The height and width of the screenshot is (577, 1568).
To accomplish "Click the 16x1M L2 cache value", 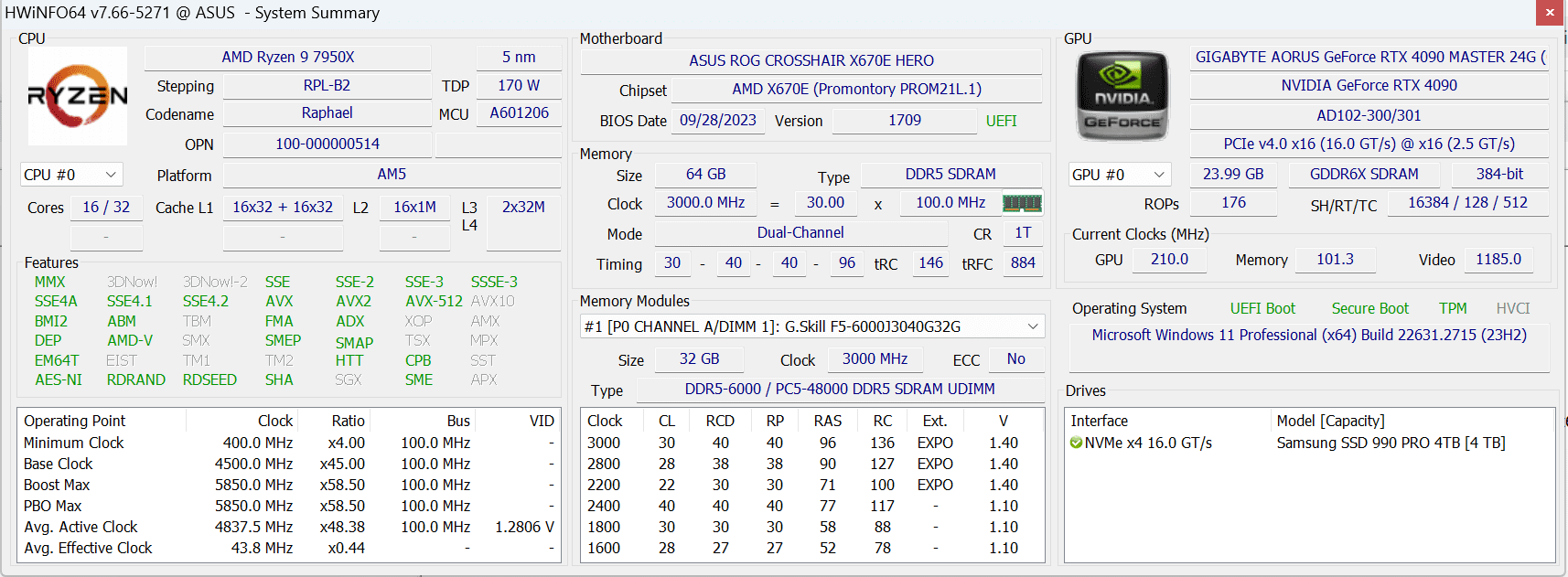I will tap(414, 207).
